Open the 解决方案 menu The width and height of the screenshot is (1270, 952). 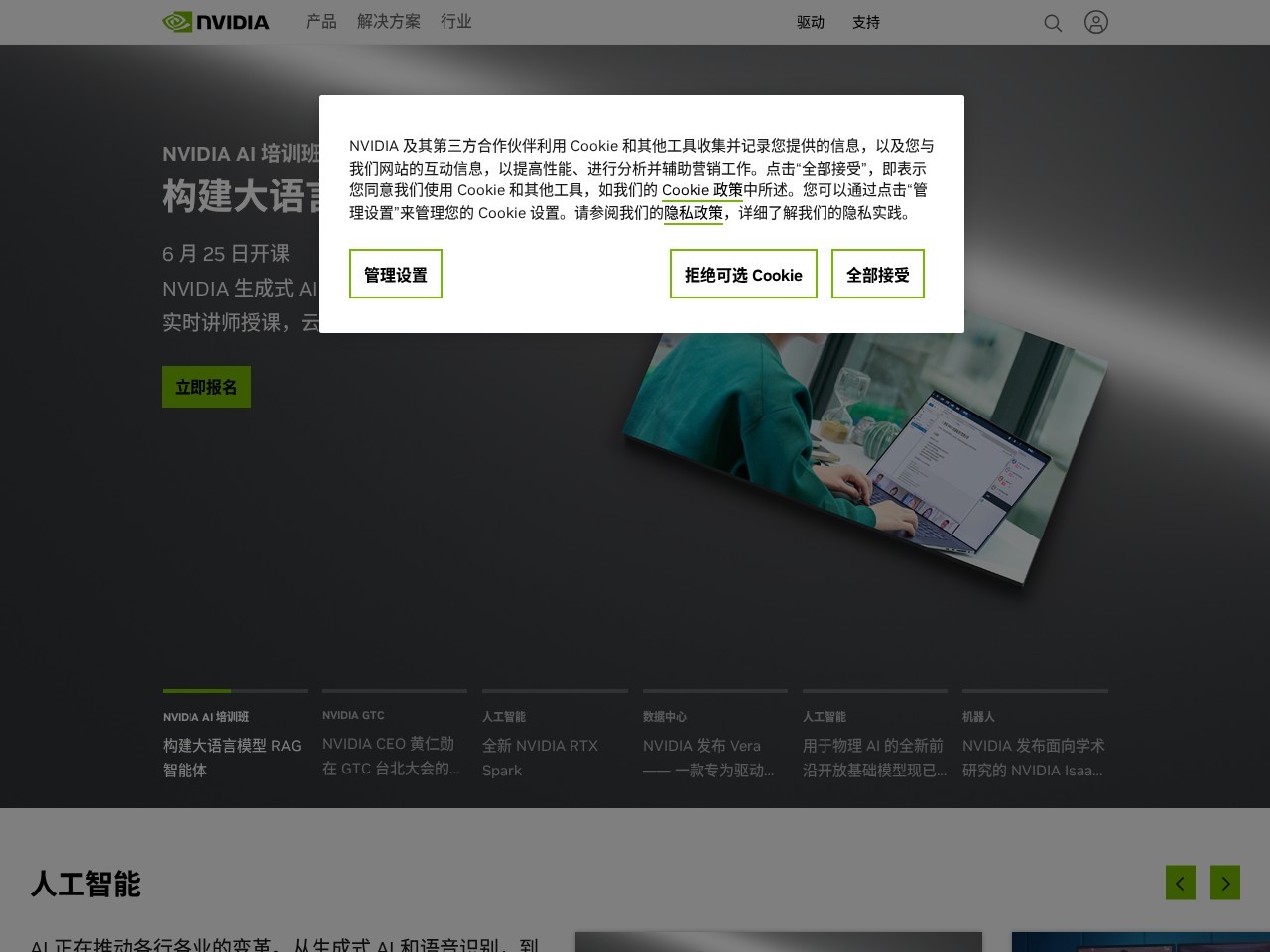pos(389,21)
